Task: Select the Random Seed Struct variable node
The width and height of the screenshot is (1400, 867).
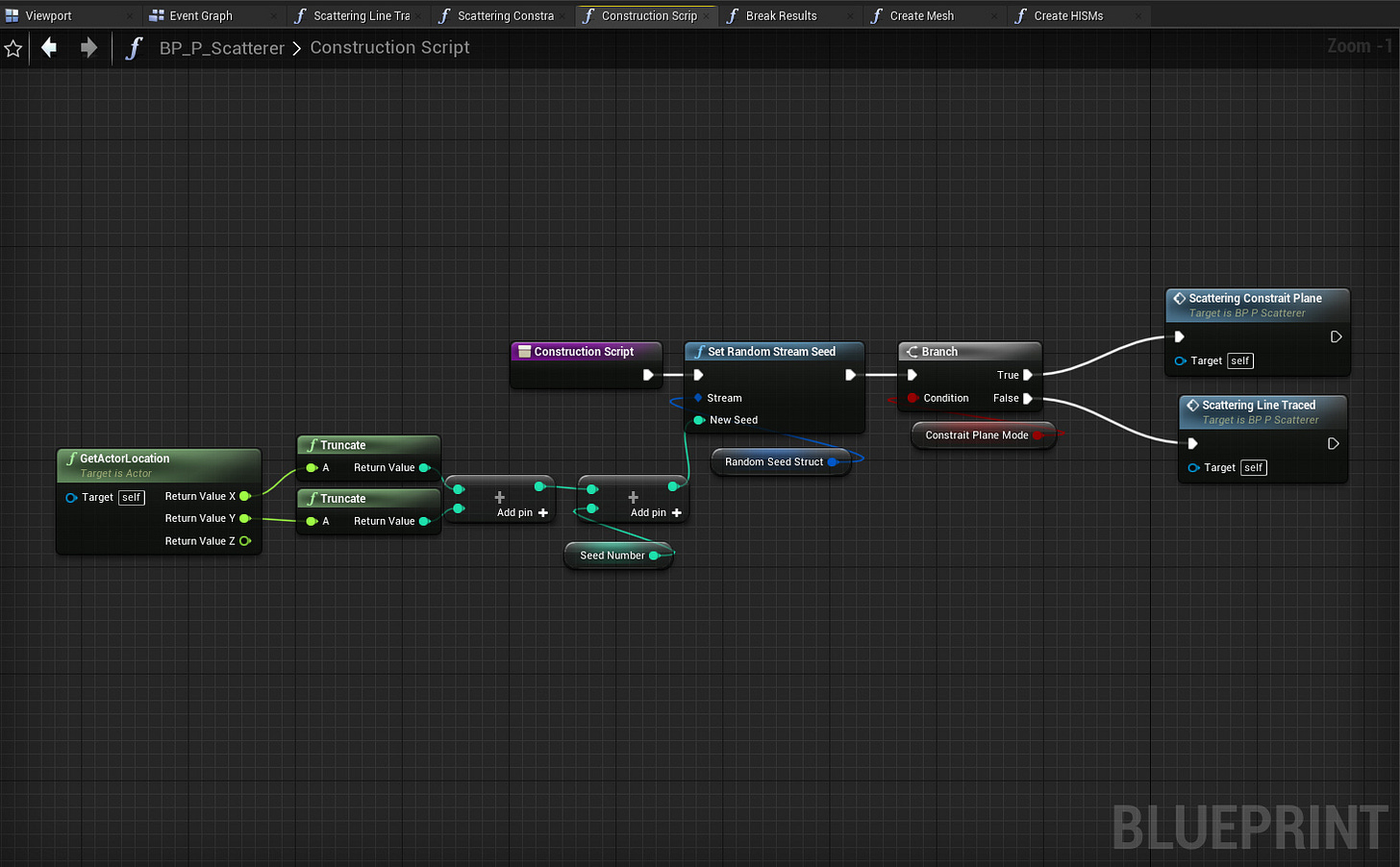Action: 781,462
